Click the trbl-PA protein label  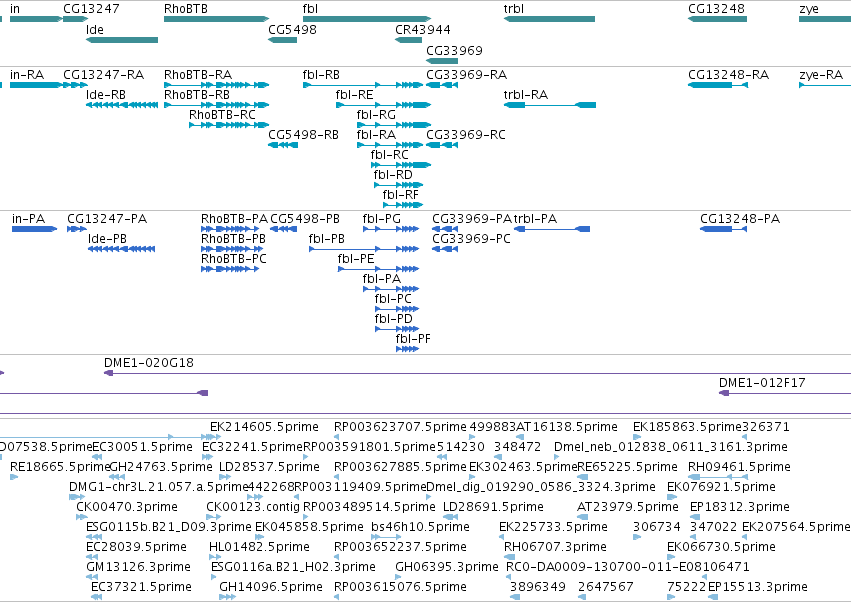coord(535,219)
